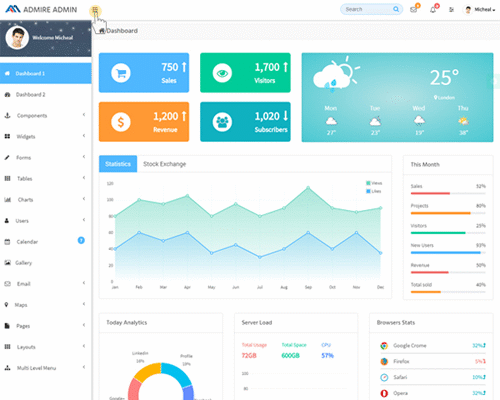
Task: Expand the Forms sidebar menu
Action: point(46,157)
